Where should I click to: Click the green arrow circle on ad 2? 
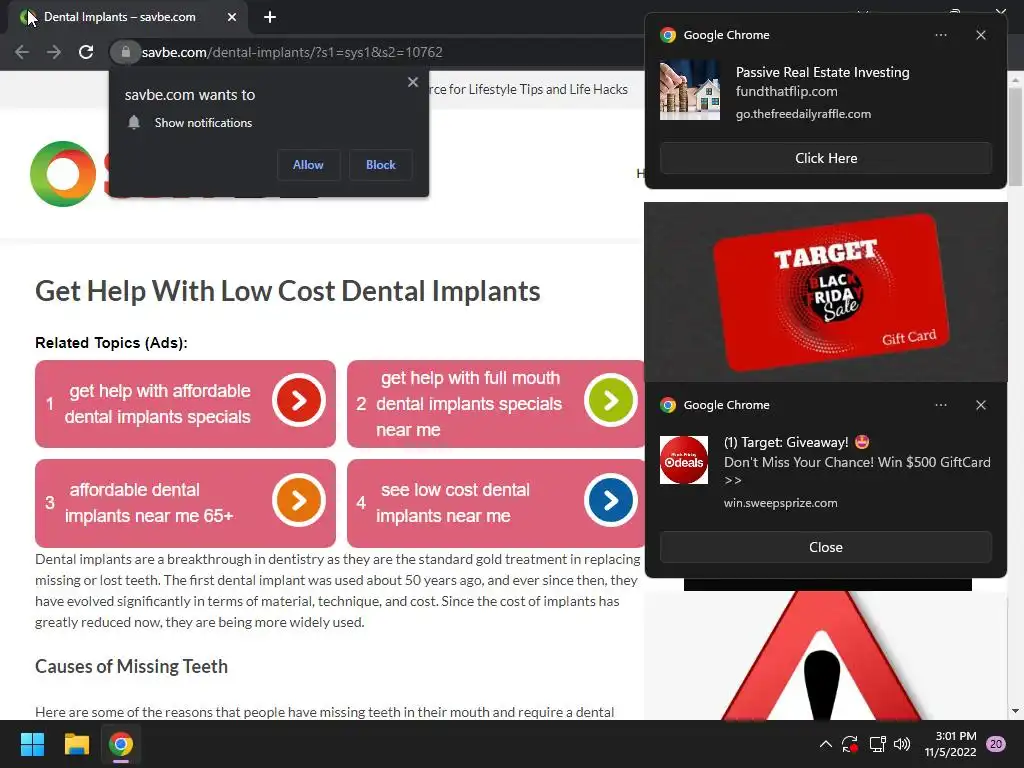pyautogui.click(x=611, y=400)
